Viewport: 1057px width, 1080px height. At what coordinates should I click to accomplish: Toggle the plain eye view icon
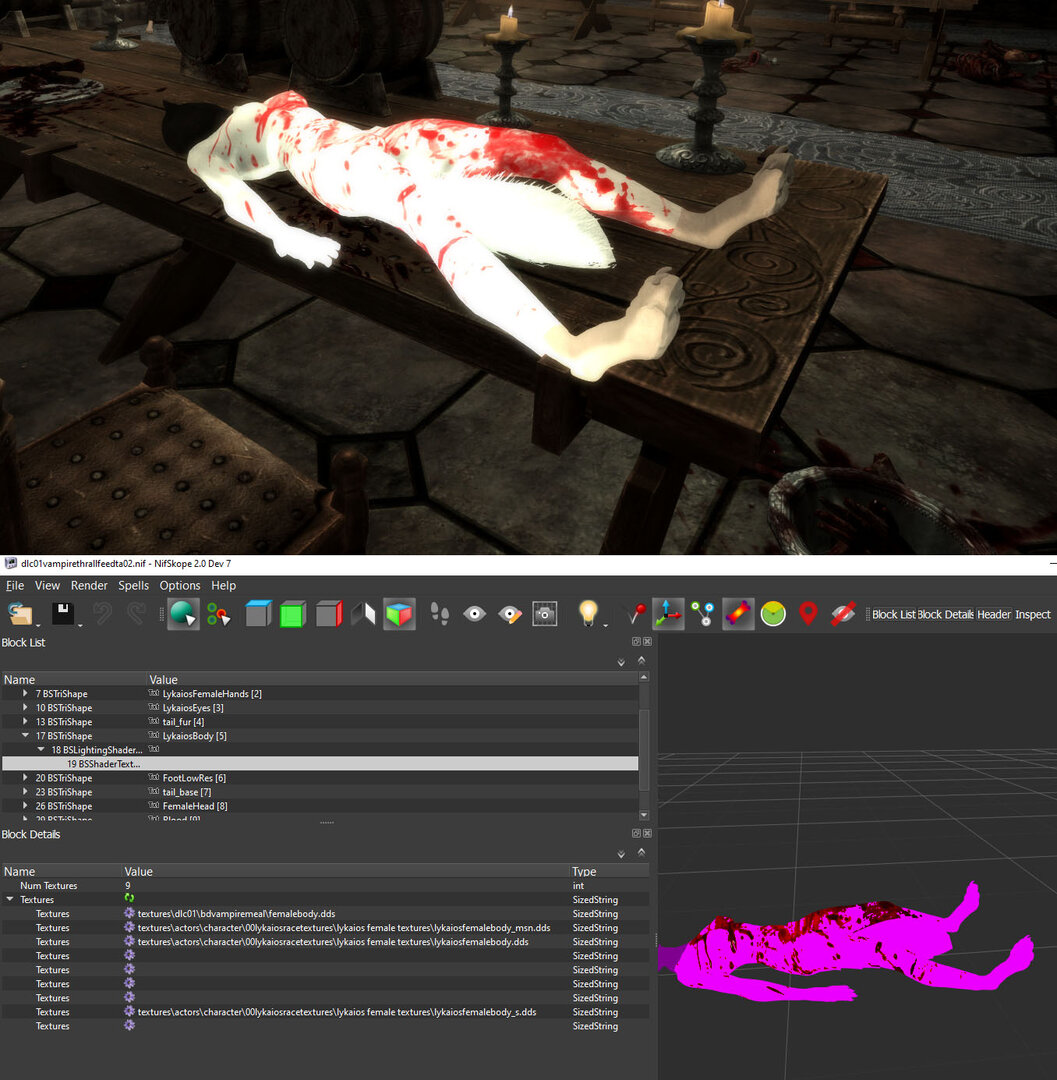474,614
